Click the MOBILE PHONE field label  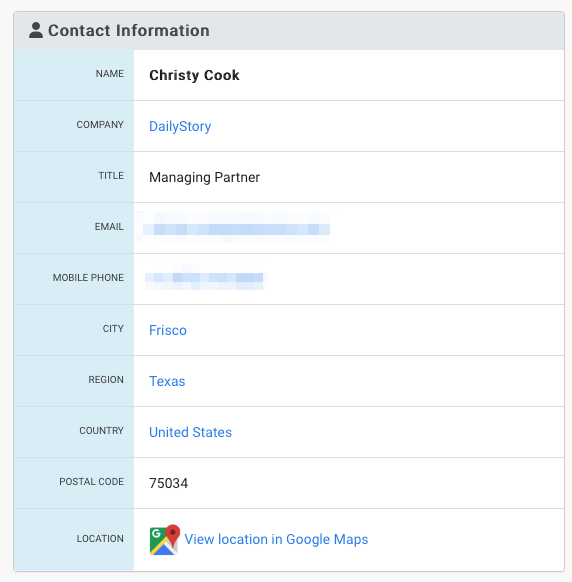coord(88,278)
